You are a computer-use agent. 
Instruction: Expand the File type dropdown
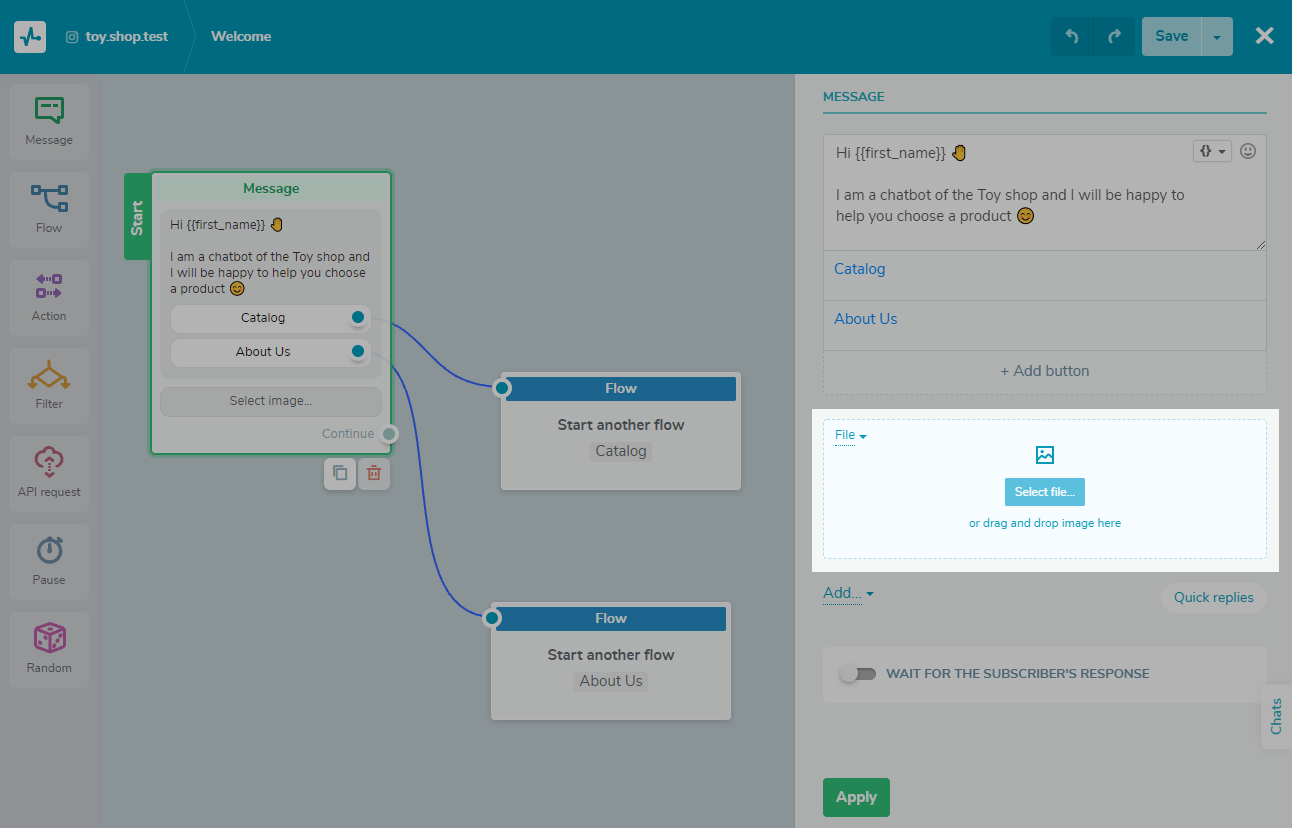851,435
